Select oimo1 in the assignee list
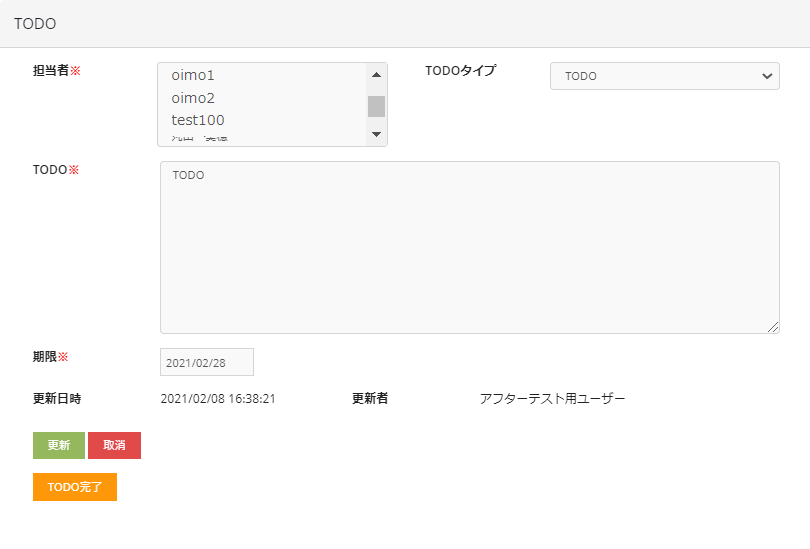This screenshot has width=810, height=549. coord(193,75)
